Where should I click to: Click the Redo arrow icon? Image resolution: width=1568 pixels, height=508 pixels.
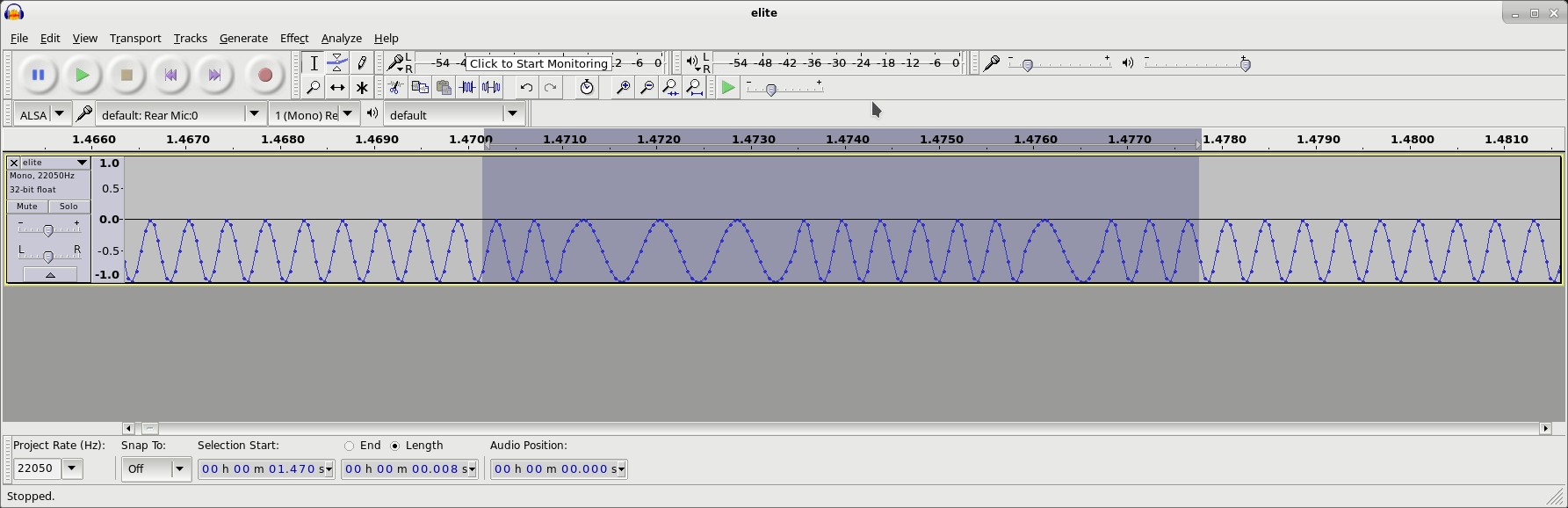click(550, 87)
